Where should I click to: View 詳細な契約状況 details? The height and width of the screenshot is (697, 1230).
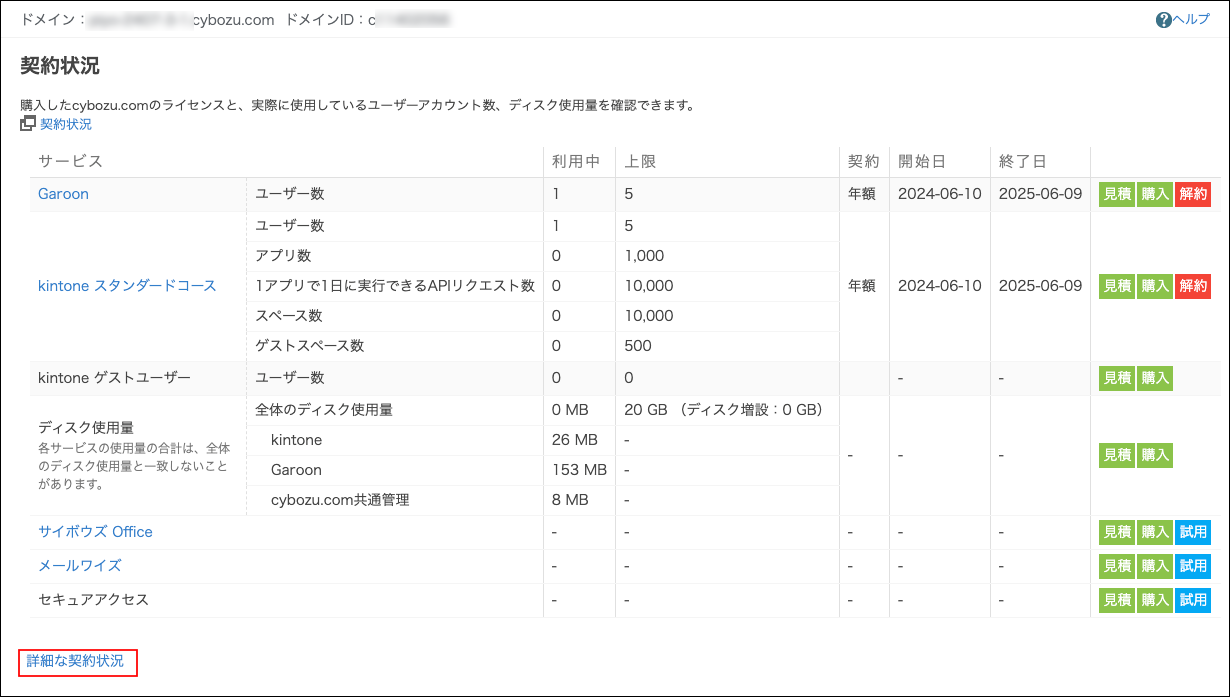[77, 662]
